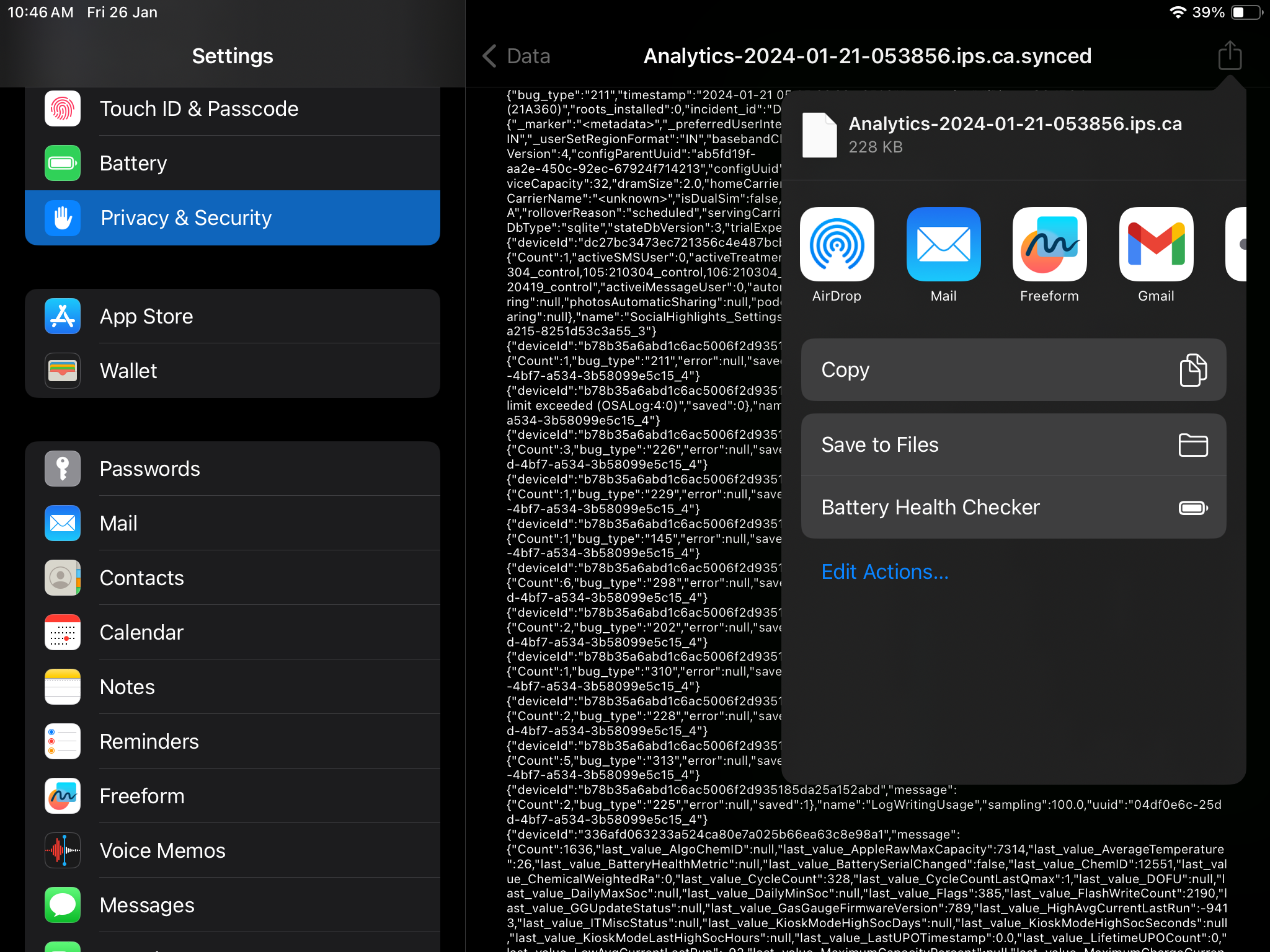Click the Touch ID fingerprint icon

pyautogui.click(x=63, y=108)
